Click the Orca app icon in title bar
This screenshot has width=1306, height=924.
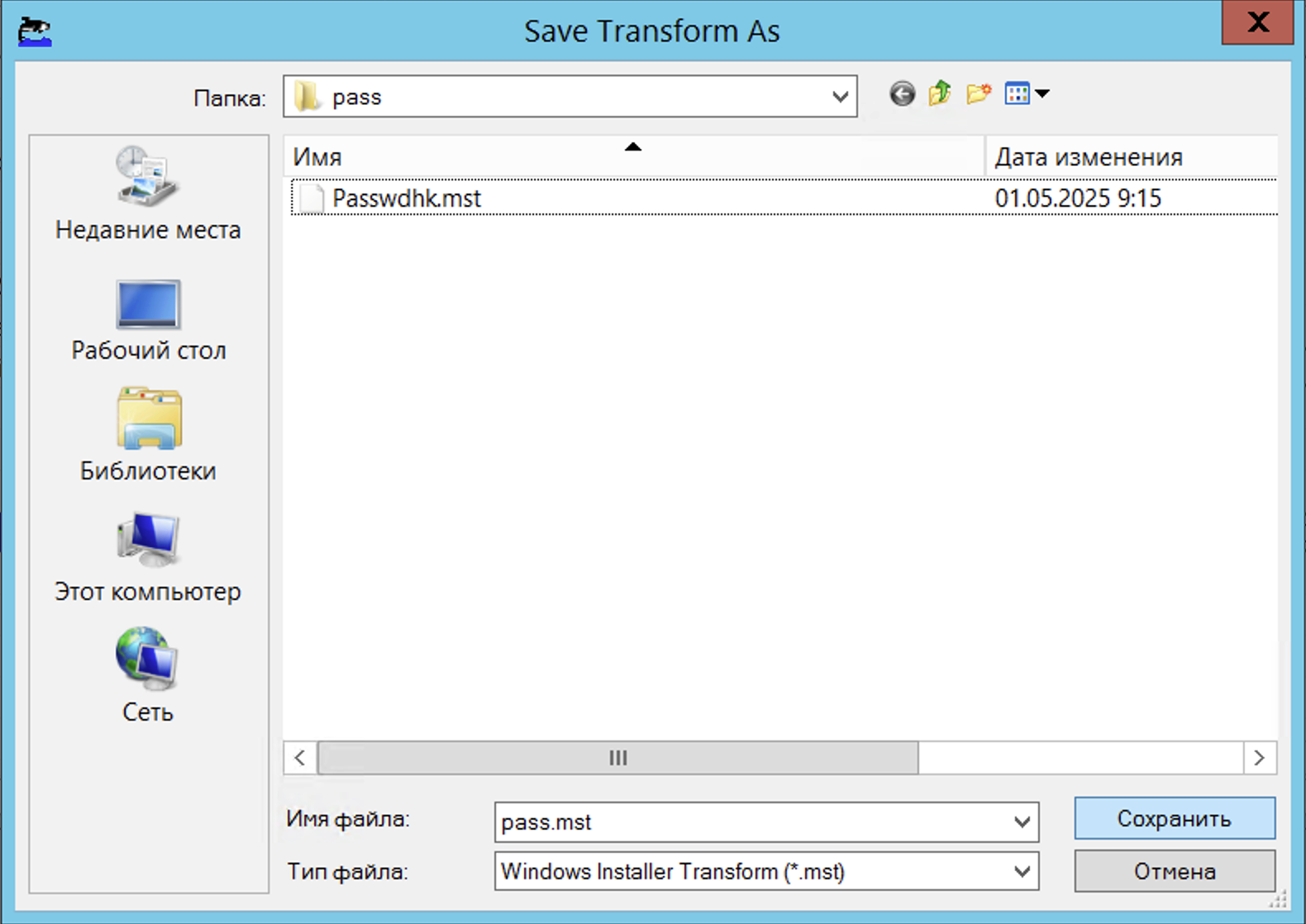point(35,31)
